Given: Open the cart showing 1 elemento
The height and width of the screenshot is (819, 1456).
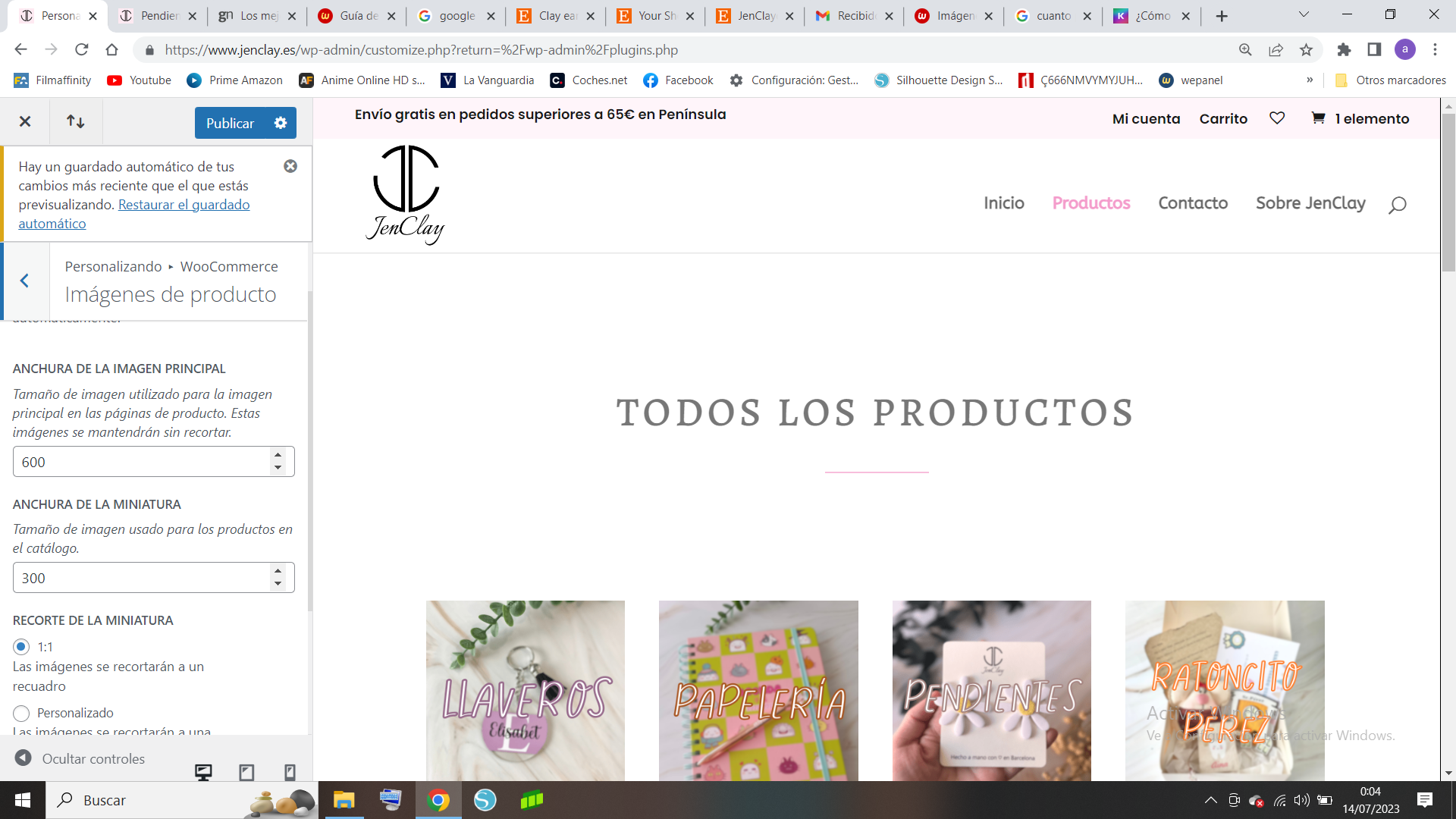Looking at the screenshot, I should 1360,118.
